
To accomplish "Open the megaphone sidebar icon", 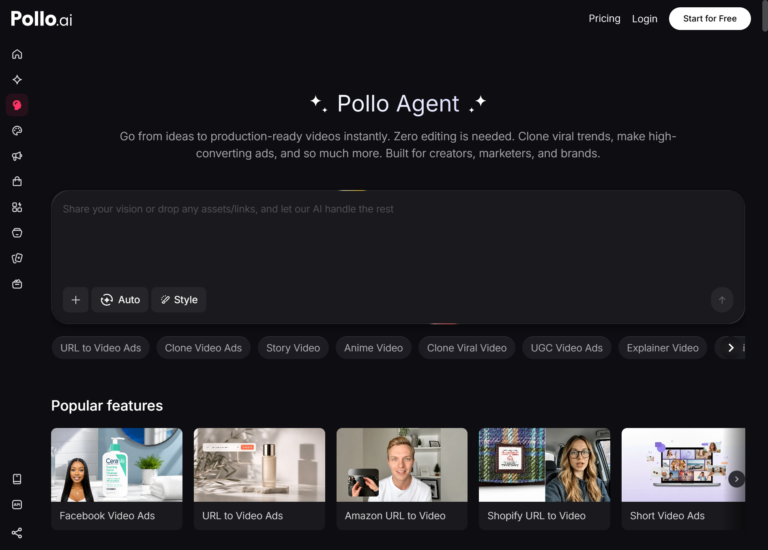I will [17, 156].
